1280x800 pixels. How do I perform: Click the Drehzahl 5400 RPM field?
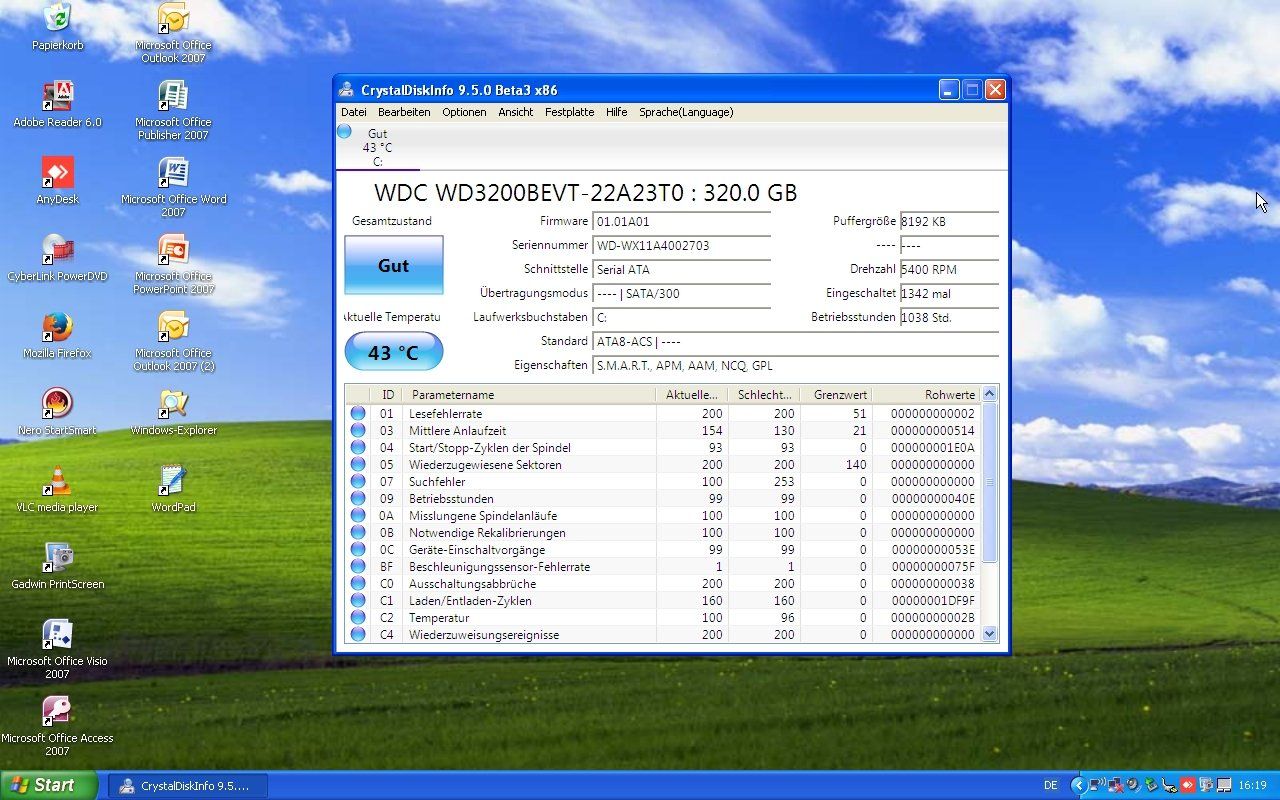click(x=949, y=270)
